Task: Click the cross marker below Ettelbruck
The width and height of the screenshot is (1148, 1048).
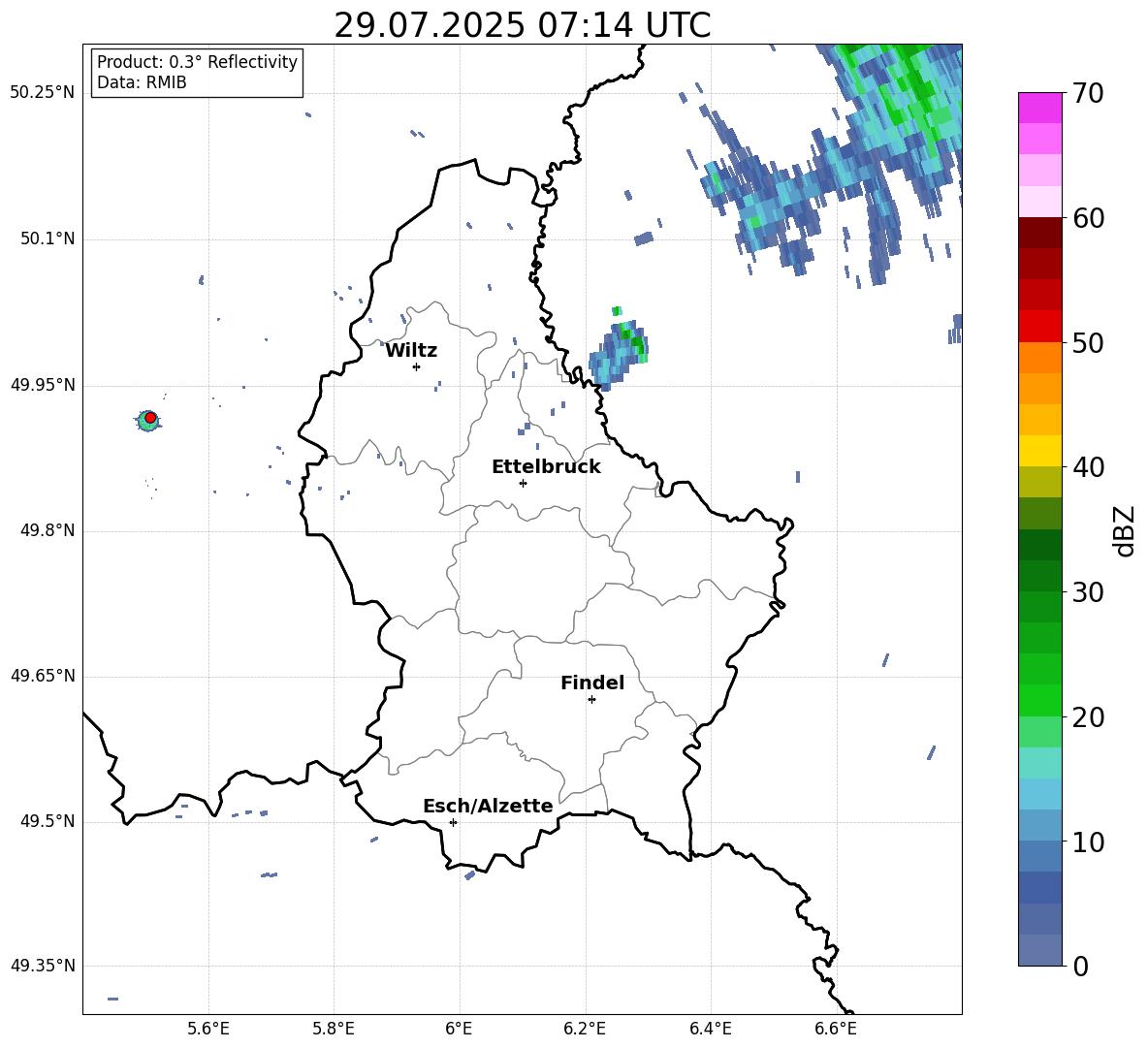Action: [523, 483]
